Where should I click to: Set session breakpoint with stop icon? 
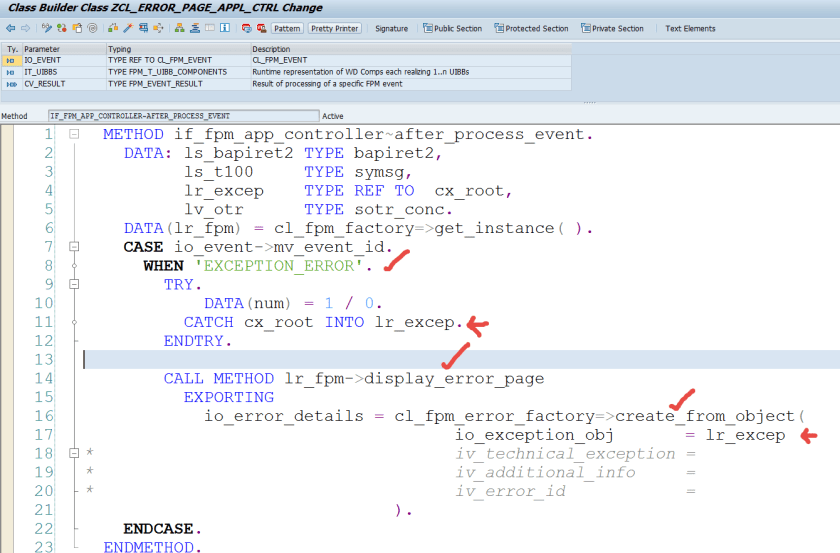pos(246,28)
